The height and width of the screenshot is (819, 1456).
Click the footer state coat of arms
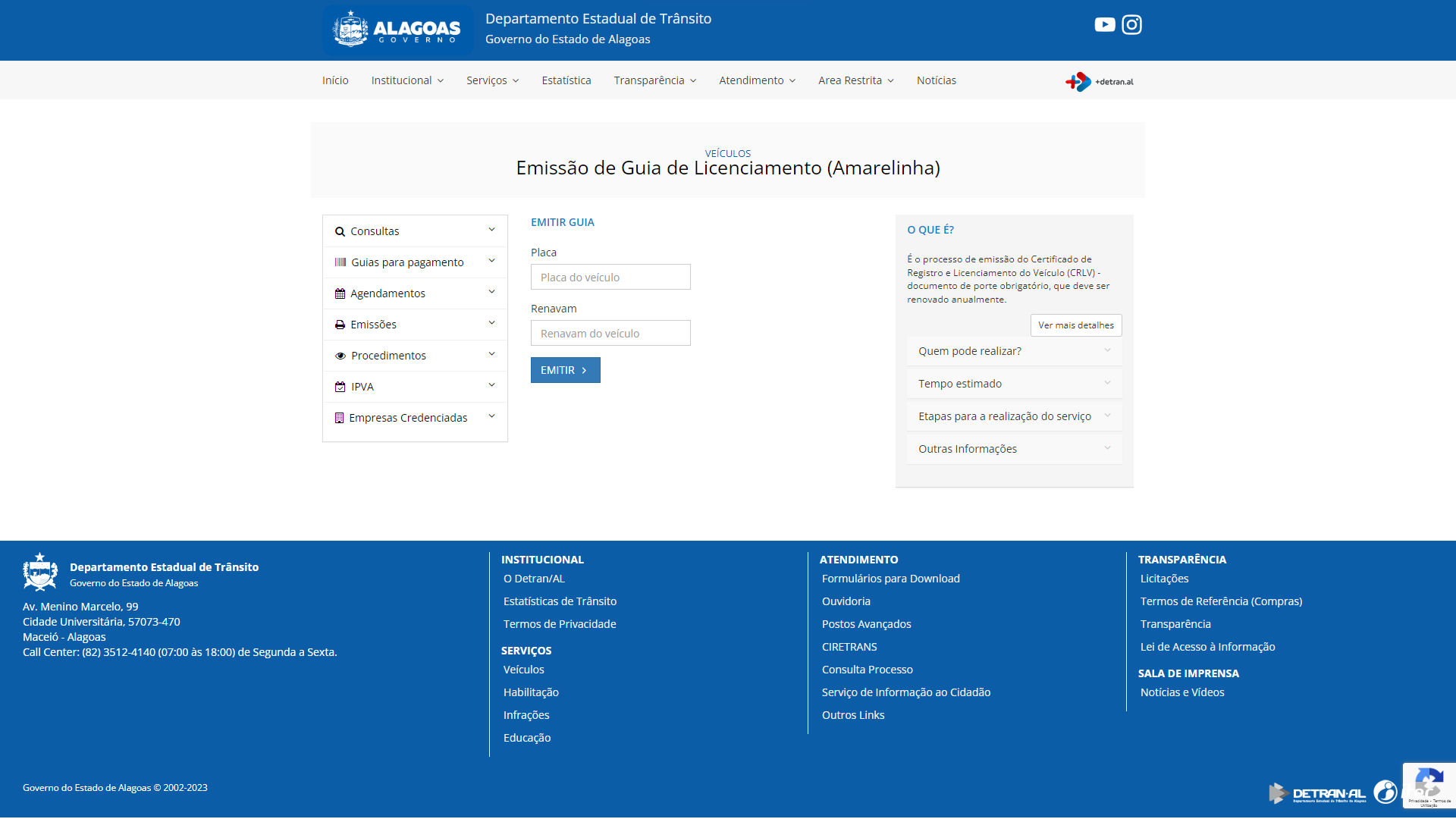[x=40, y=572]
